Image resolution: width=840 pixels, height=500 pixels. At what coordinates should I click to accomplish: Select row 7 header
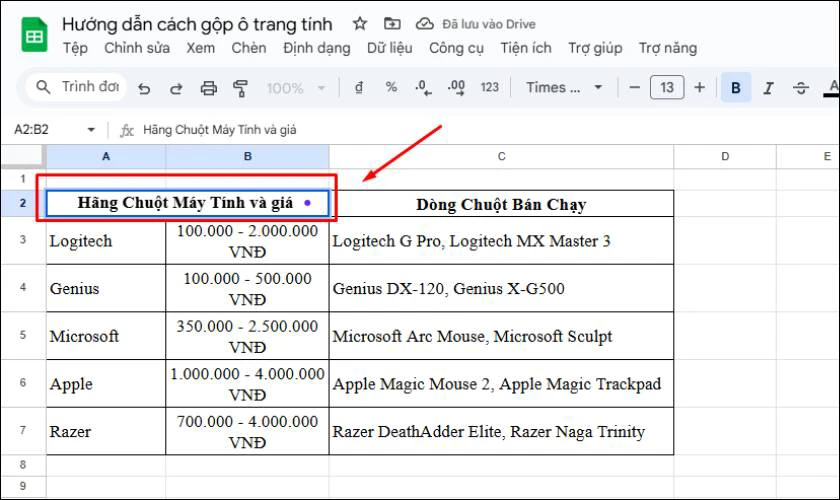click(x=23, y=430)
